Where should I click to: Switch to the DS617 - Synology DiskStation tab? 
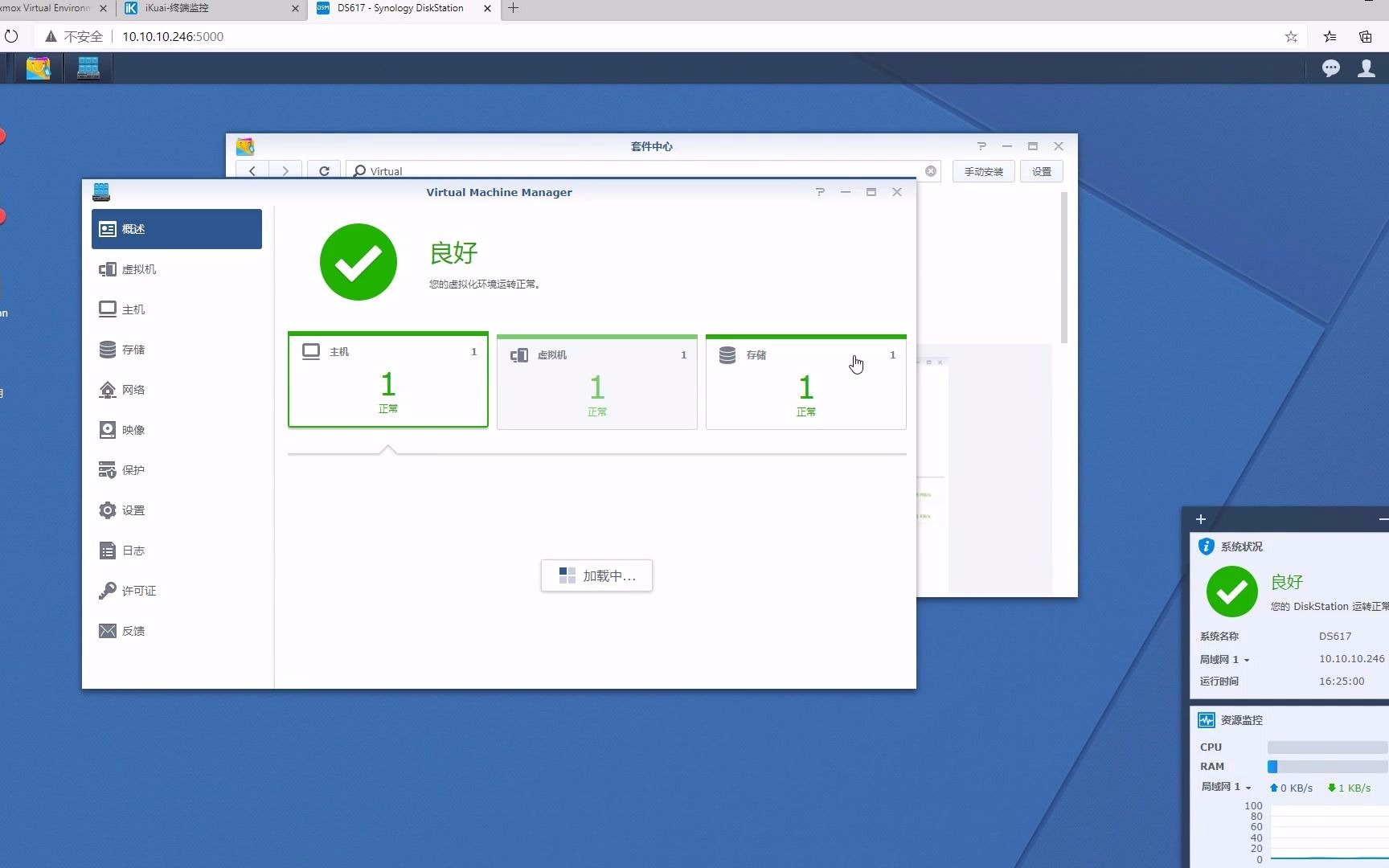tap(404, 8)
